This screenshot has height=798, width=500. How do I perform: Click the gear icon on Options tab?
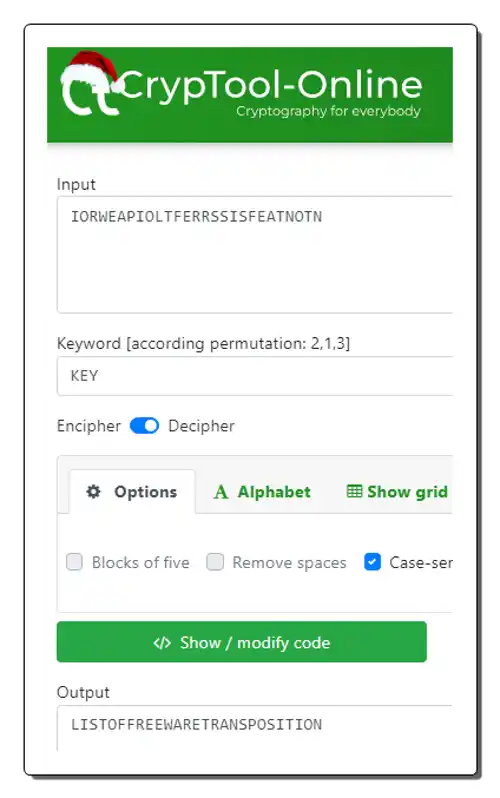point(93,492)
